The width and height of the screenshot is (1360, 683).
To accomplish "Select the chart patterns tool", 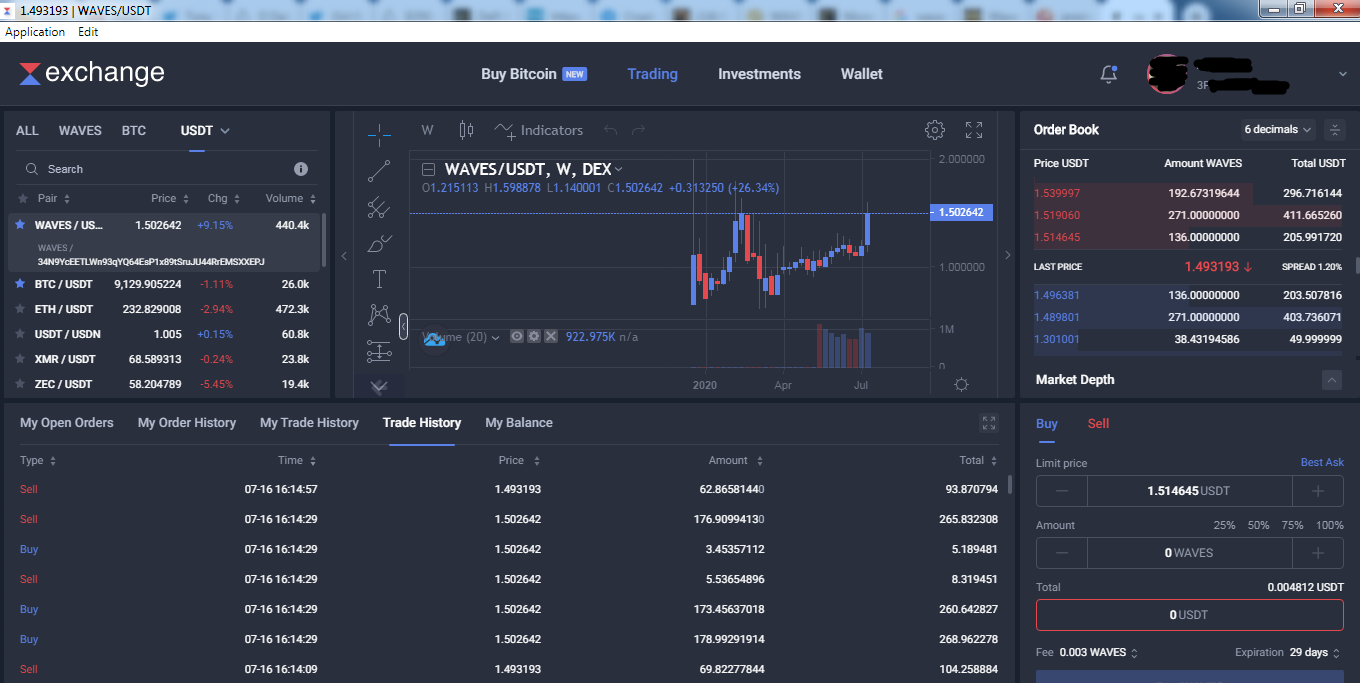I will (379, 315).
